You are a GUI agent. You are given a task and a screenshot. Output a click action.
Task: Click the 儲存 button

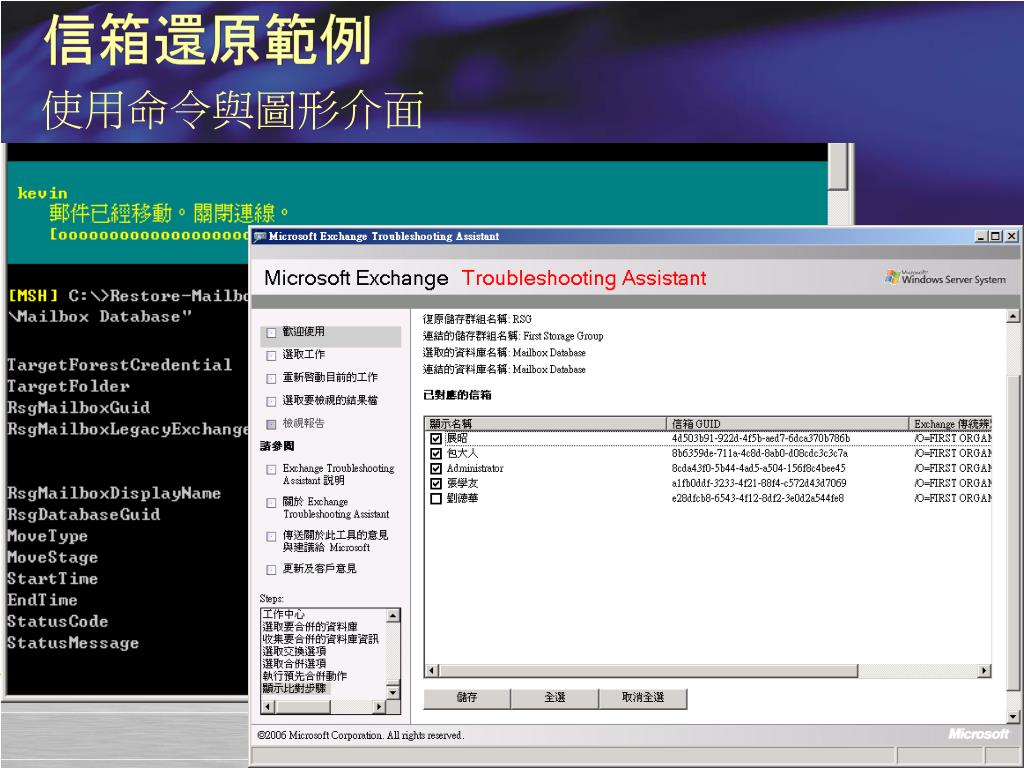pyautogui.click(x=467, y=697)
